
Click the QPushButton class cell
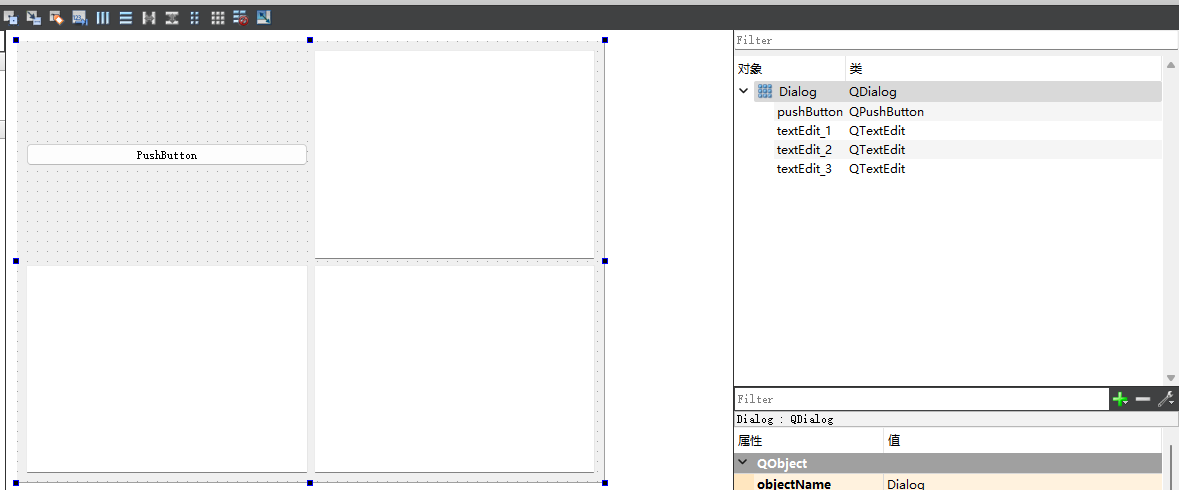[887, 111]
